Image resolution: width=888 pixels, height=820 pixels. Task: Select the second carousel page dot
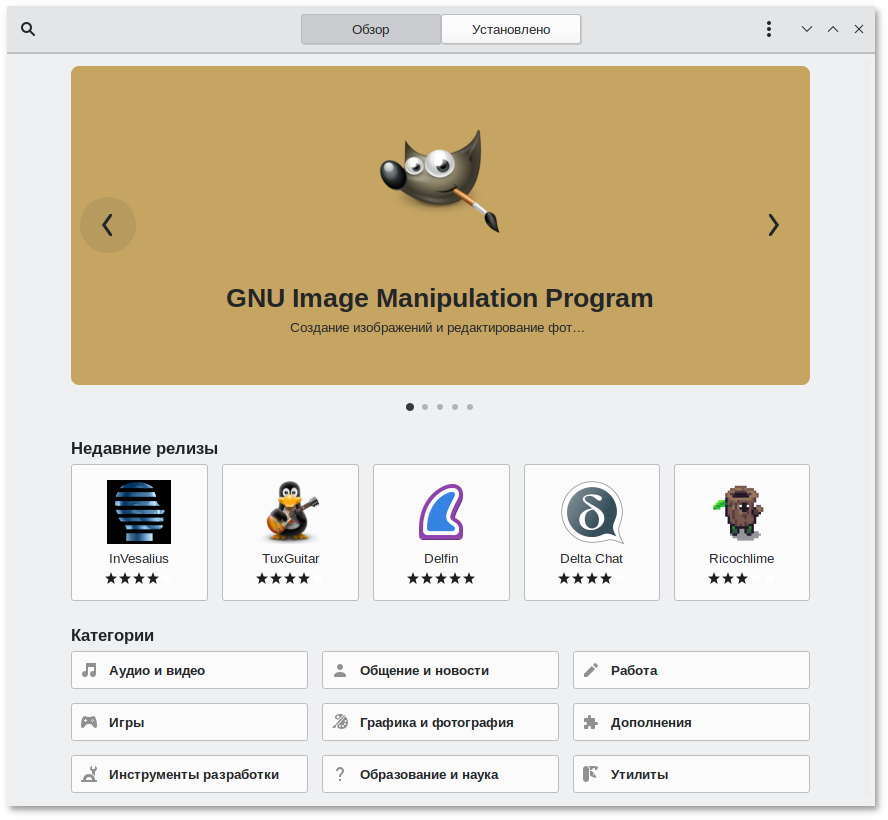(425, 407)
